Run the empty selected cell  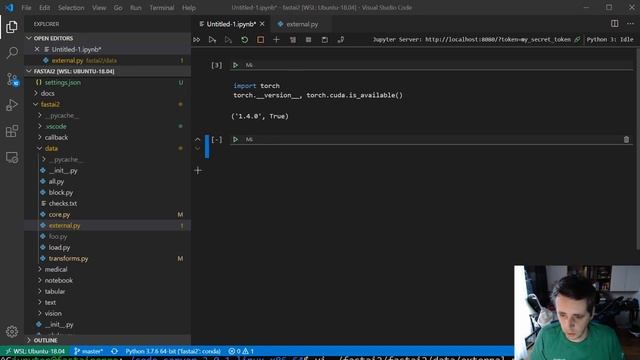[x=236, y=139]
